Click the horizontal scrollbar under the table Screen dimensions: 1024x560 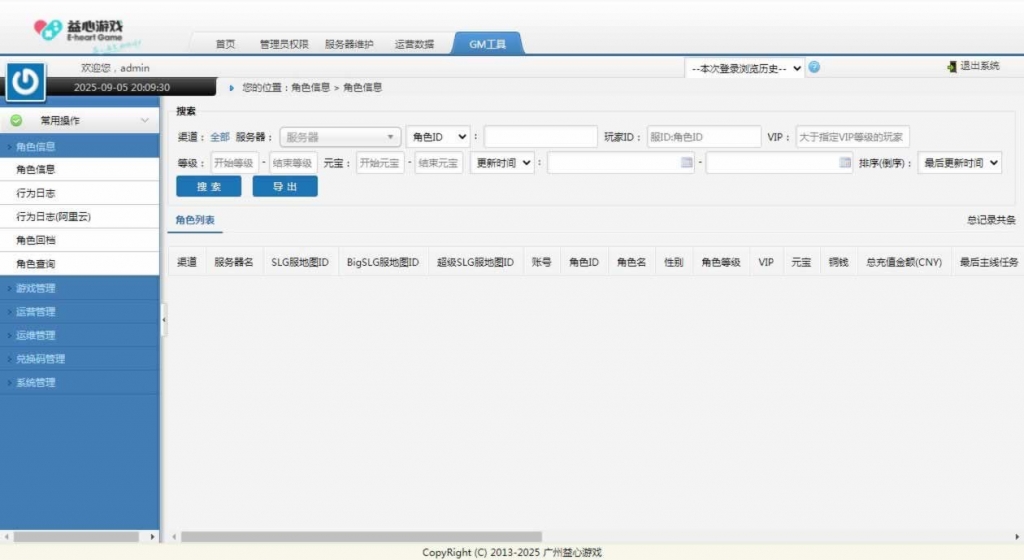pos(360,537)
